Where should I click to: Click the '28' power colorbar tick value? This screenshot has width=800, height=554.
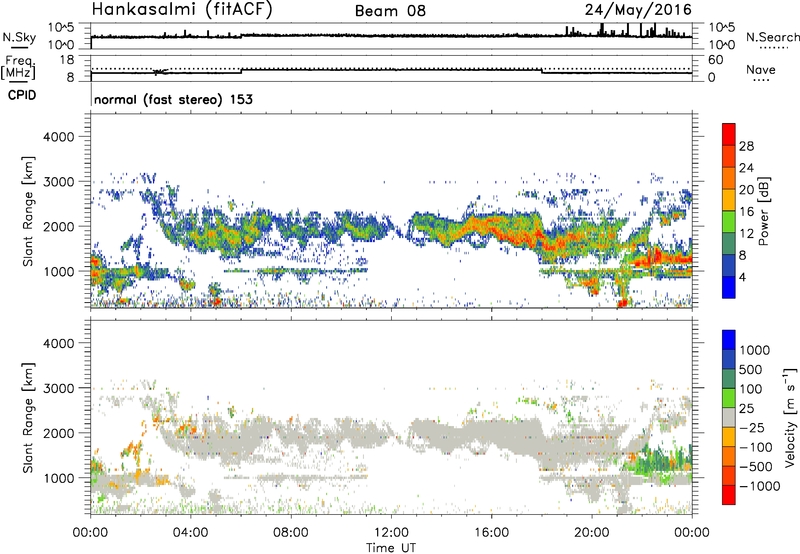pos(746,146)
